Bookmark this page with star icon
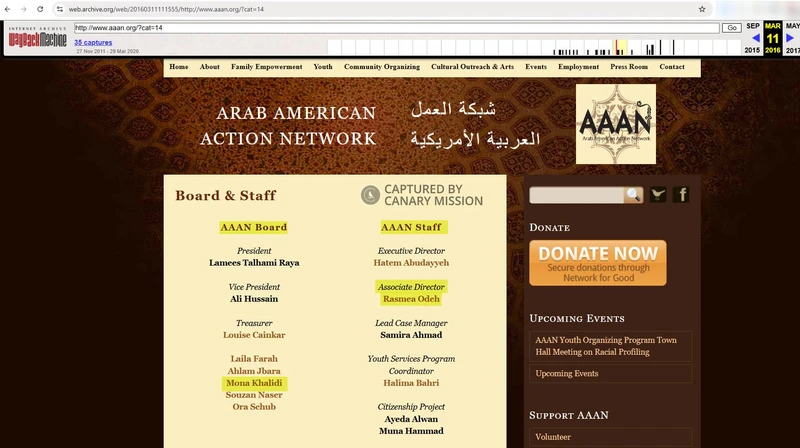Image resolution: width=800 pixels, height=448 pixels. [x=702, y=9]
